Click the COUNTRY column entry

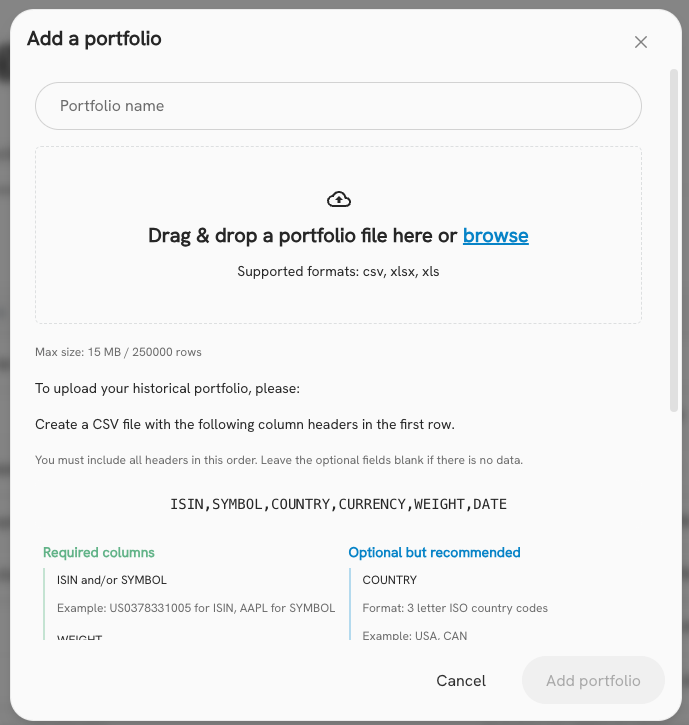(x=390, y=580)
